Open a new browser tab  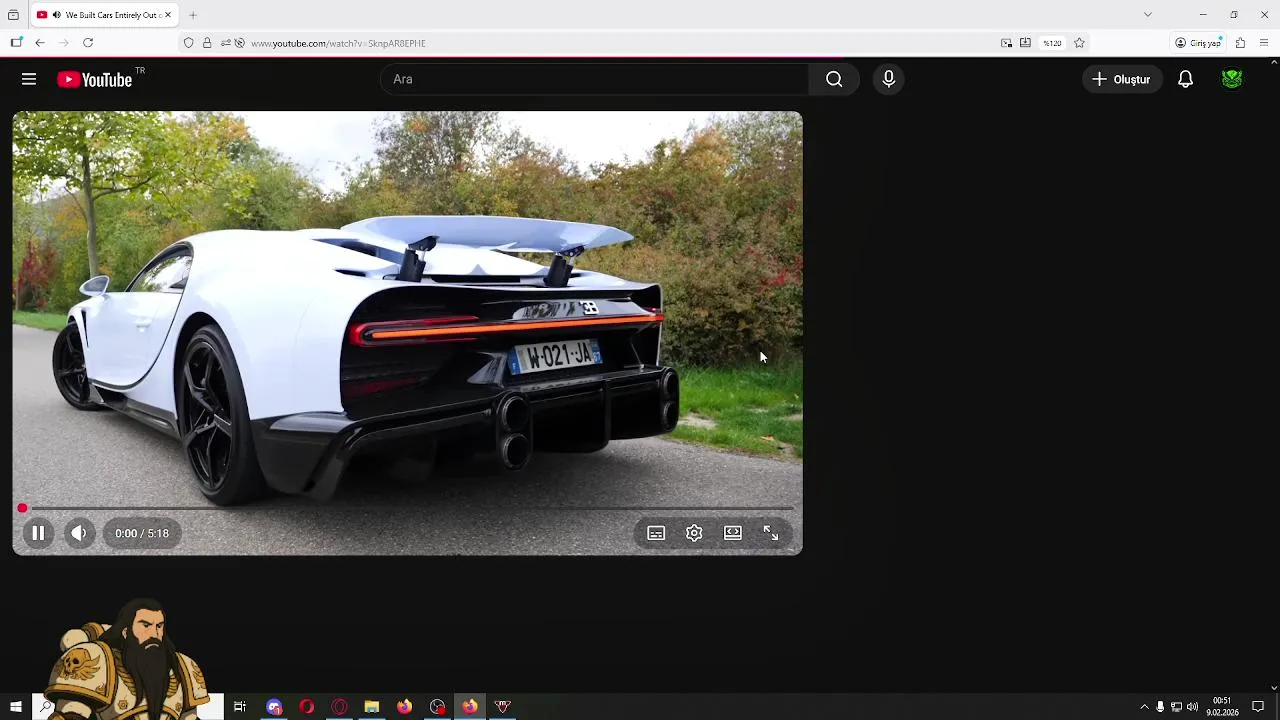tap(193, 15)
